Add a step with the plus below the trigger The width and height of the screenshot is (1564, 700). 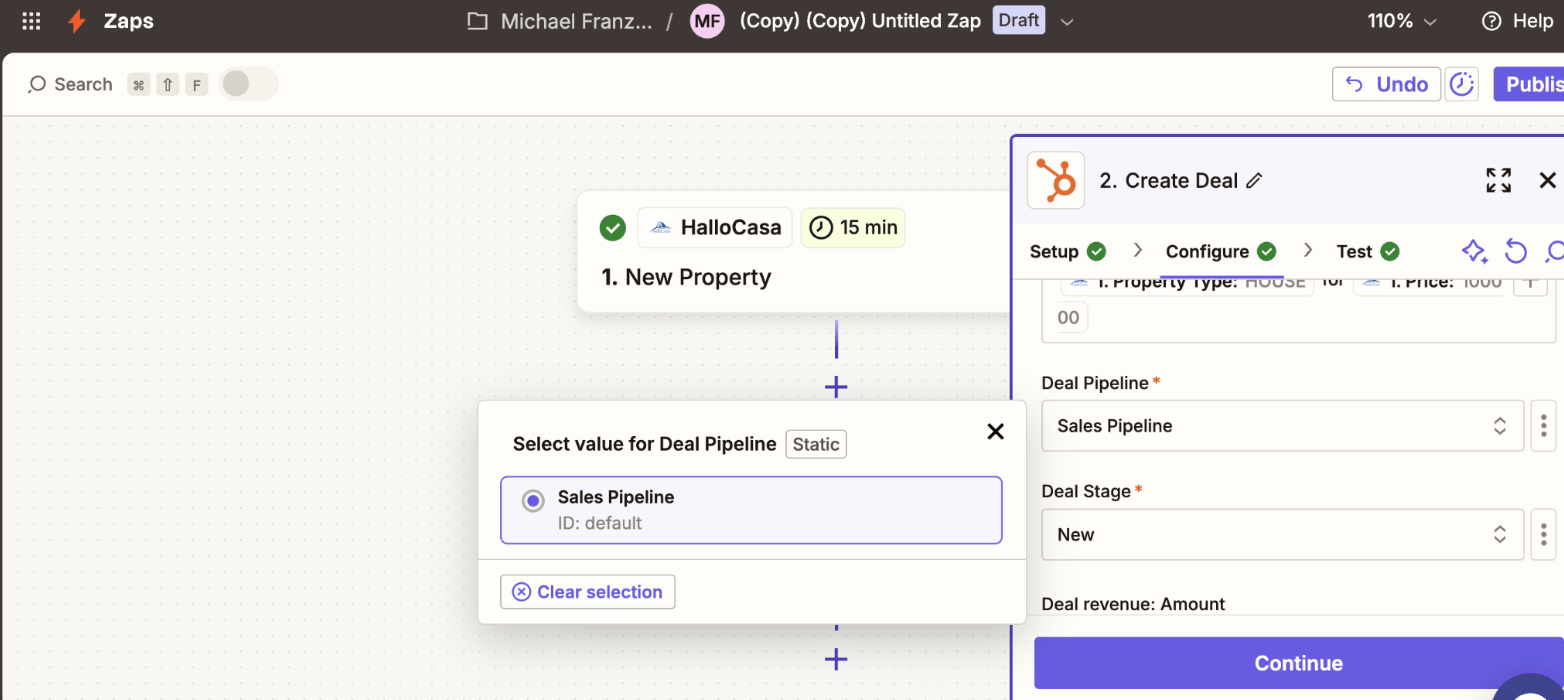(x=836, y=387)
